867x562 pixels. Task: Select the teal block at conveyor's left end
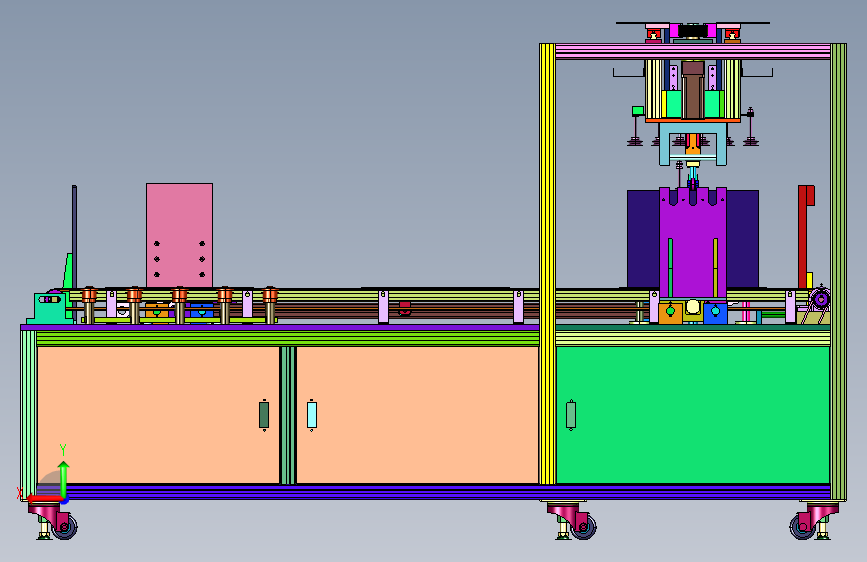(x=49, y=308)
